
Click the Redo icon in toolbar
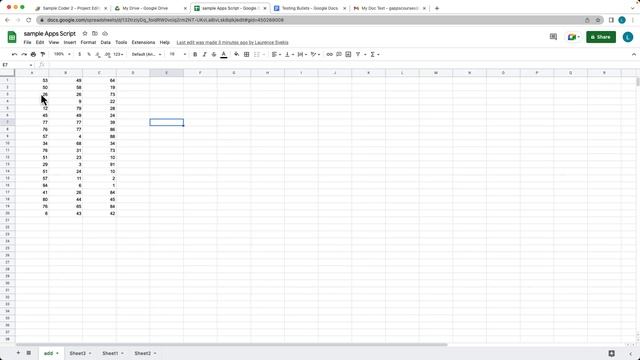point(24,54)
